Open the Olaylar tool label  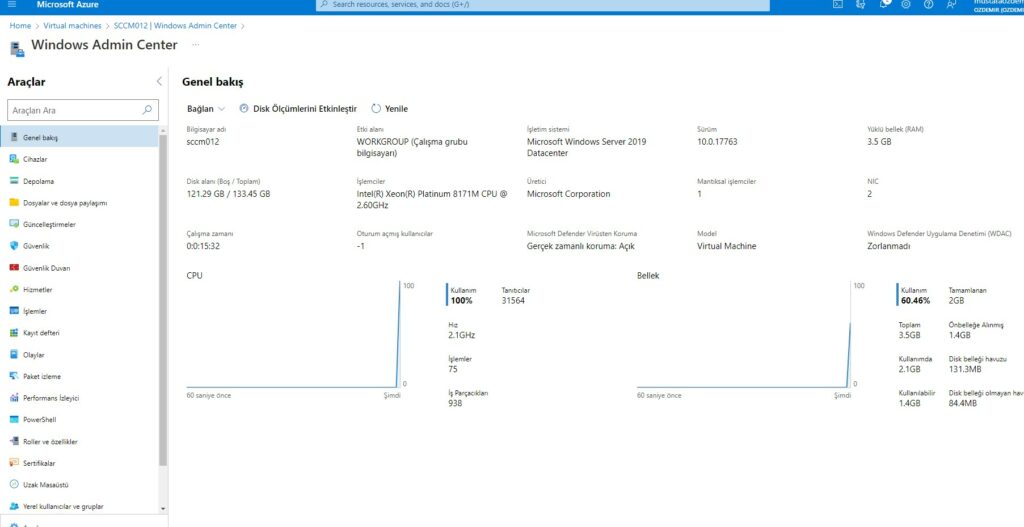tap(33, 355)
